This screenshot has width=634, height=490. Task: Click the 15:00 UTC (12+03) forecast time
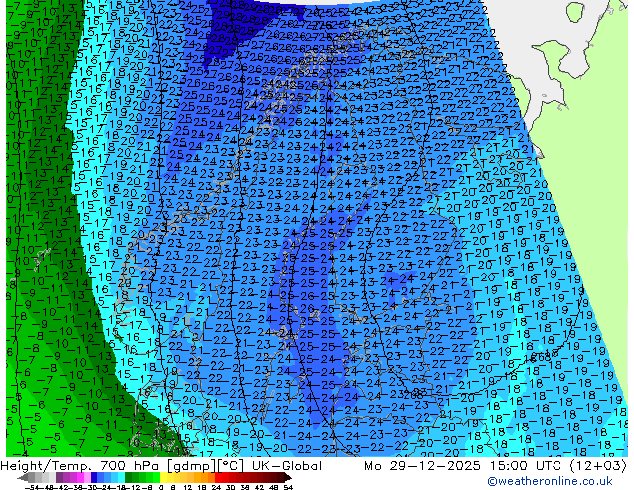point(558,466)
